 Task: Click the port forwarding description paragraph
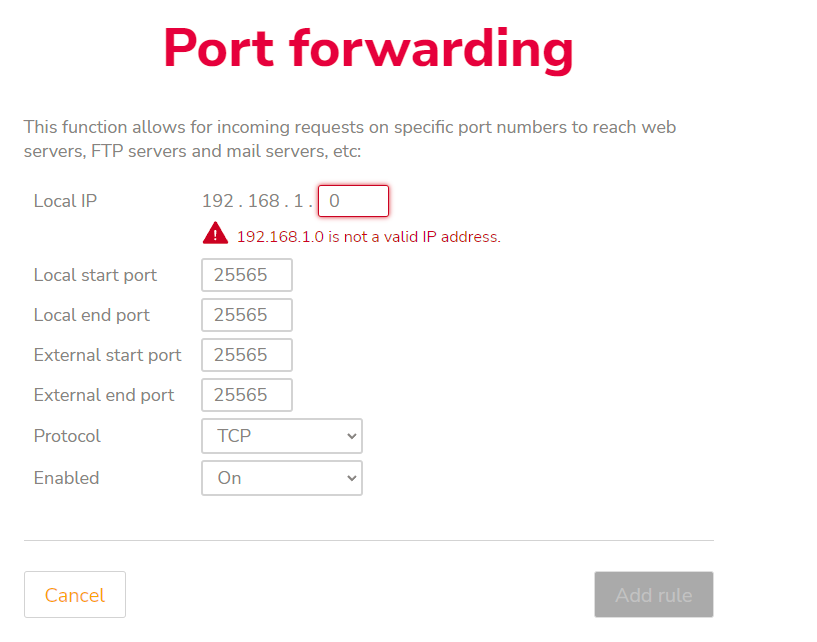point(350,138)
